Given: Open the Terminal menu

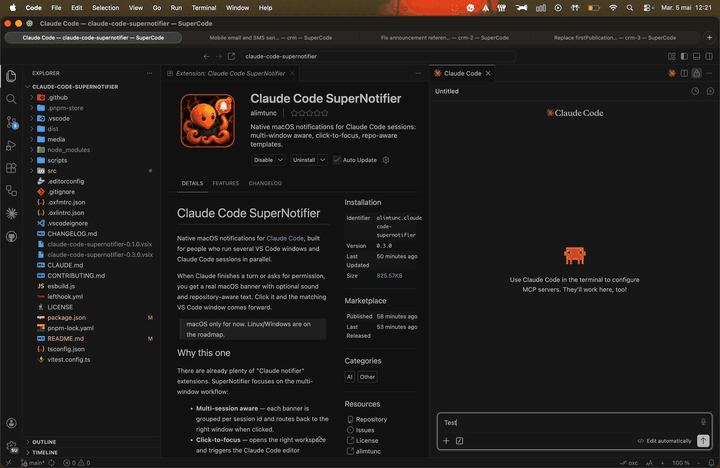Looking at the screenshot, I should pyautogui.click(x=203, y=8).
